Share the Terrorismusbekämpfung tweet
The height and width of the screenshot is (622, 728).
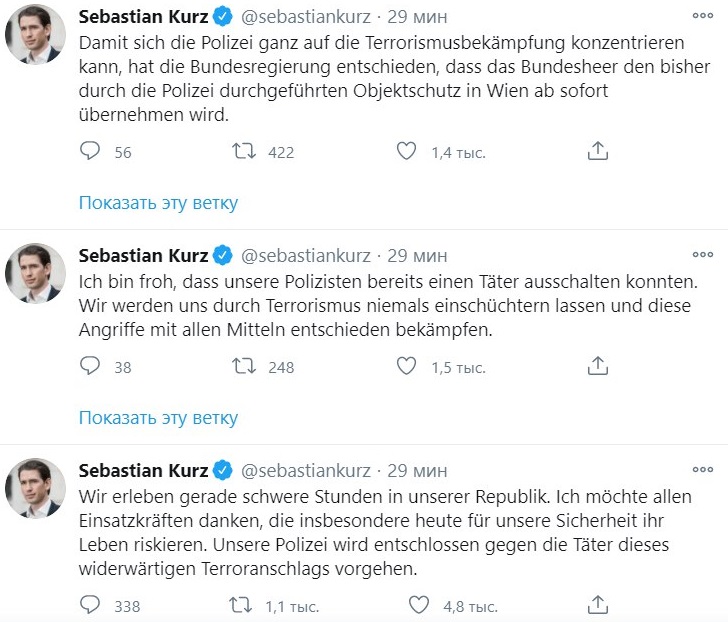coord(597,152)
